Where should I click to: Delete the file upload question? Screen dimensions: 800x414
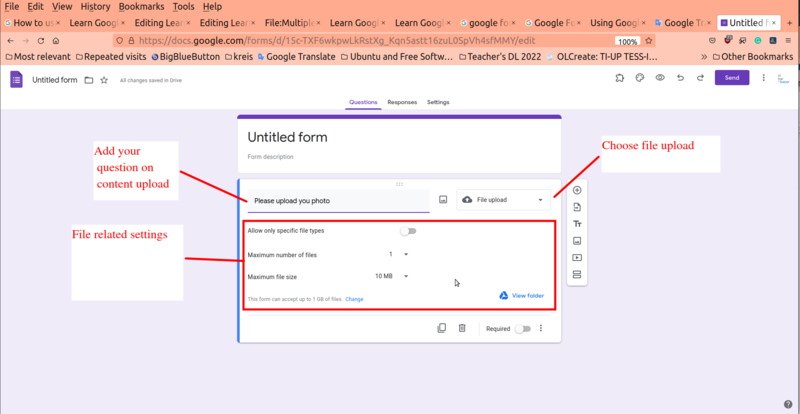tap(462, 328)
